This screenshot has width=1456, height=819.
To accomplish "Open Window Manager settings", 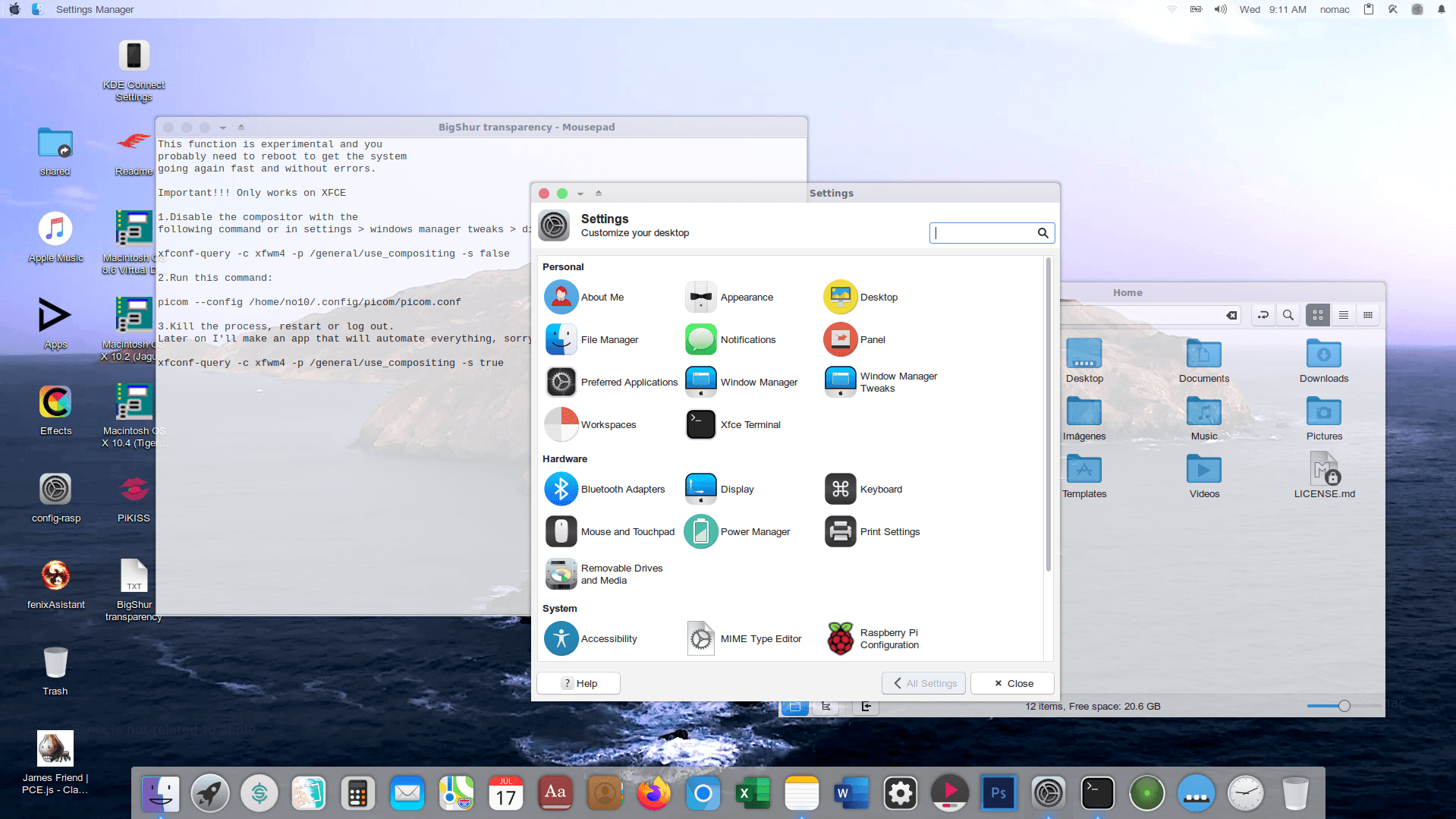I will coord(742,383).
